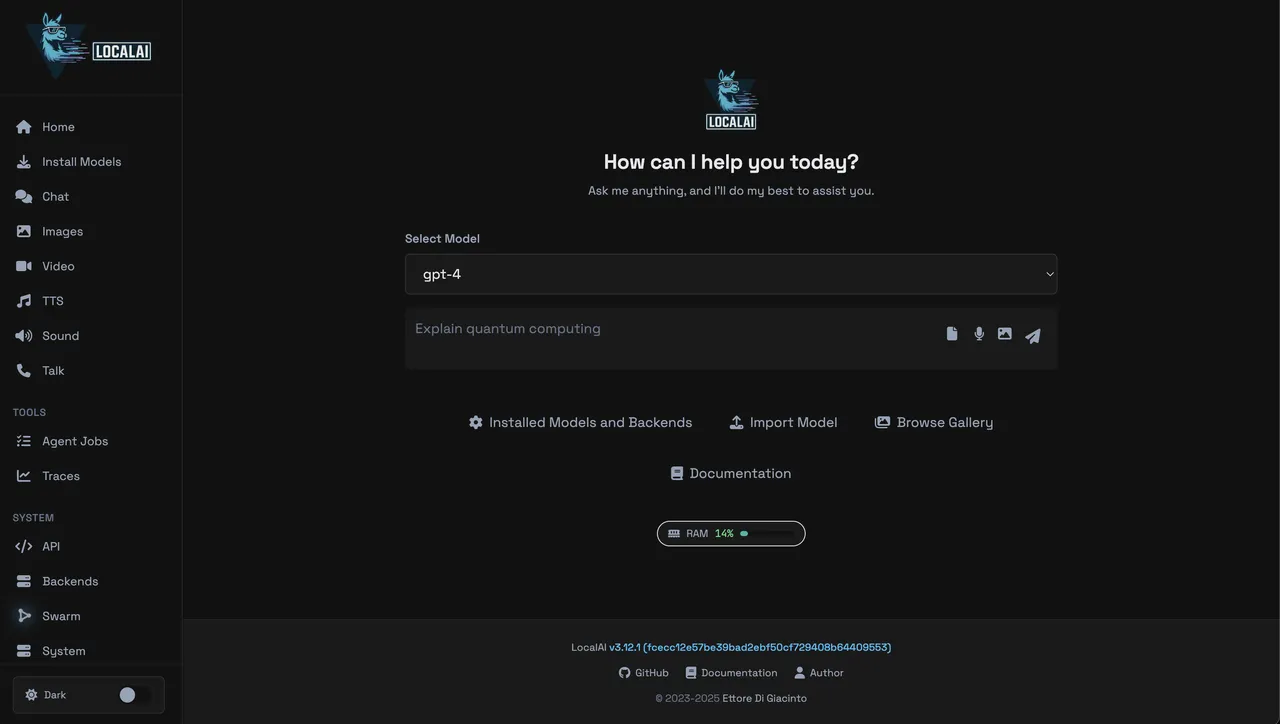Open the Sound menu label

tap(61, 336)
